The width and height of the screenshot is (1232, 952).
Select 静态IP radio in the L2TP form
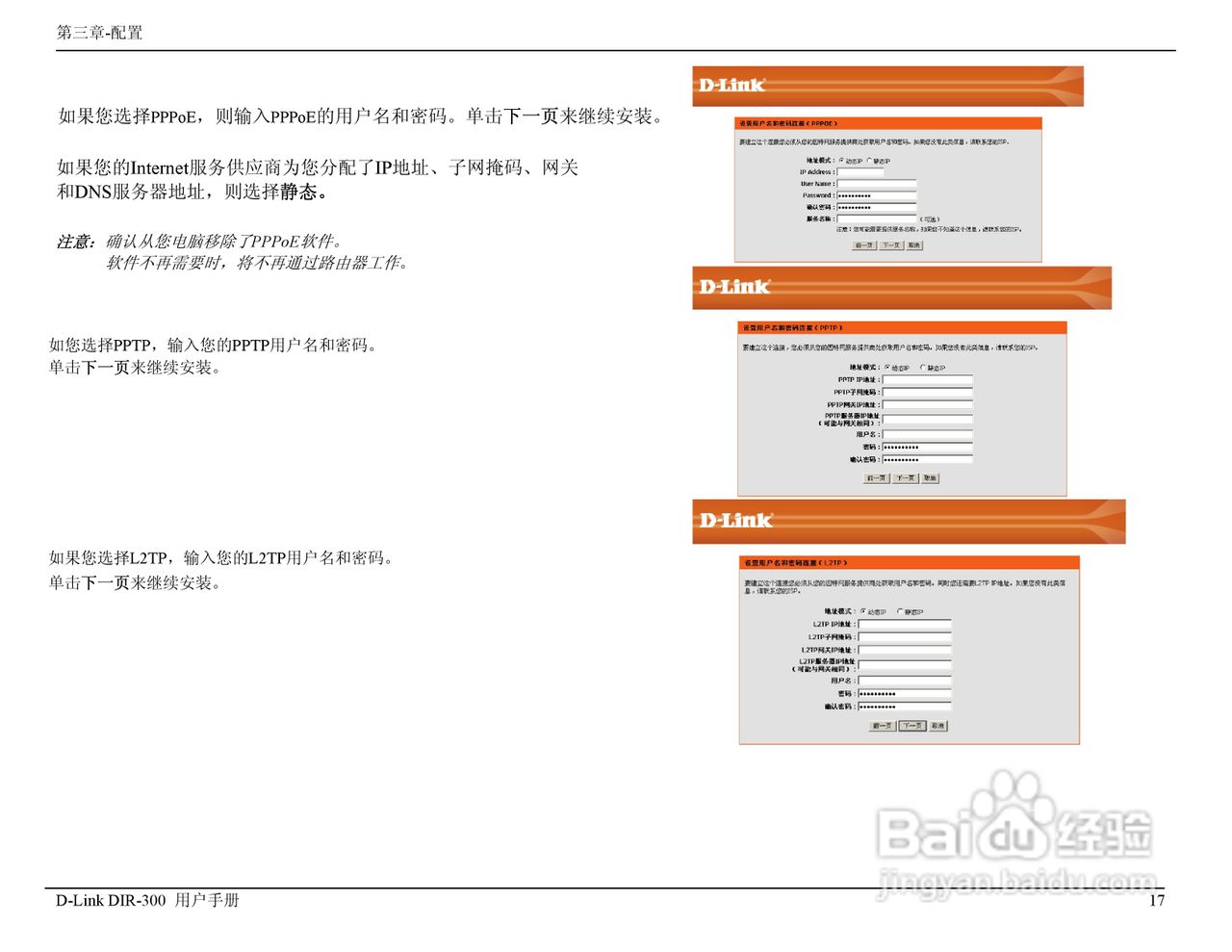click(900, 611)
